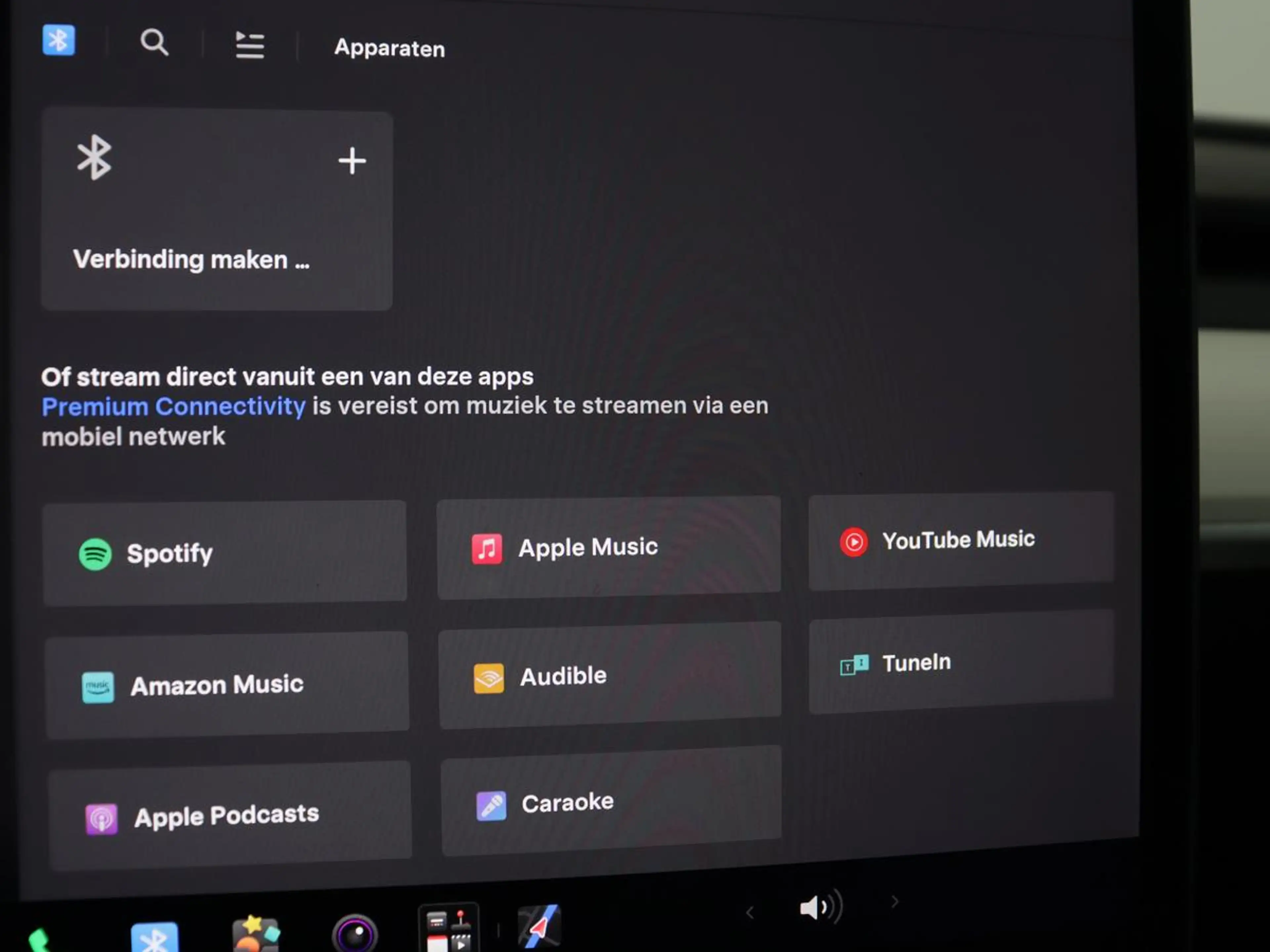Launch Caraoke app tile
This screenshot has width=1270, height=952.
[611, 801]
